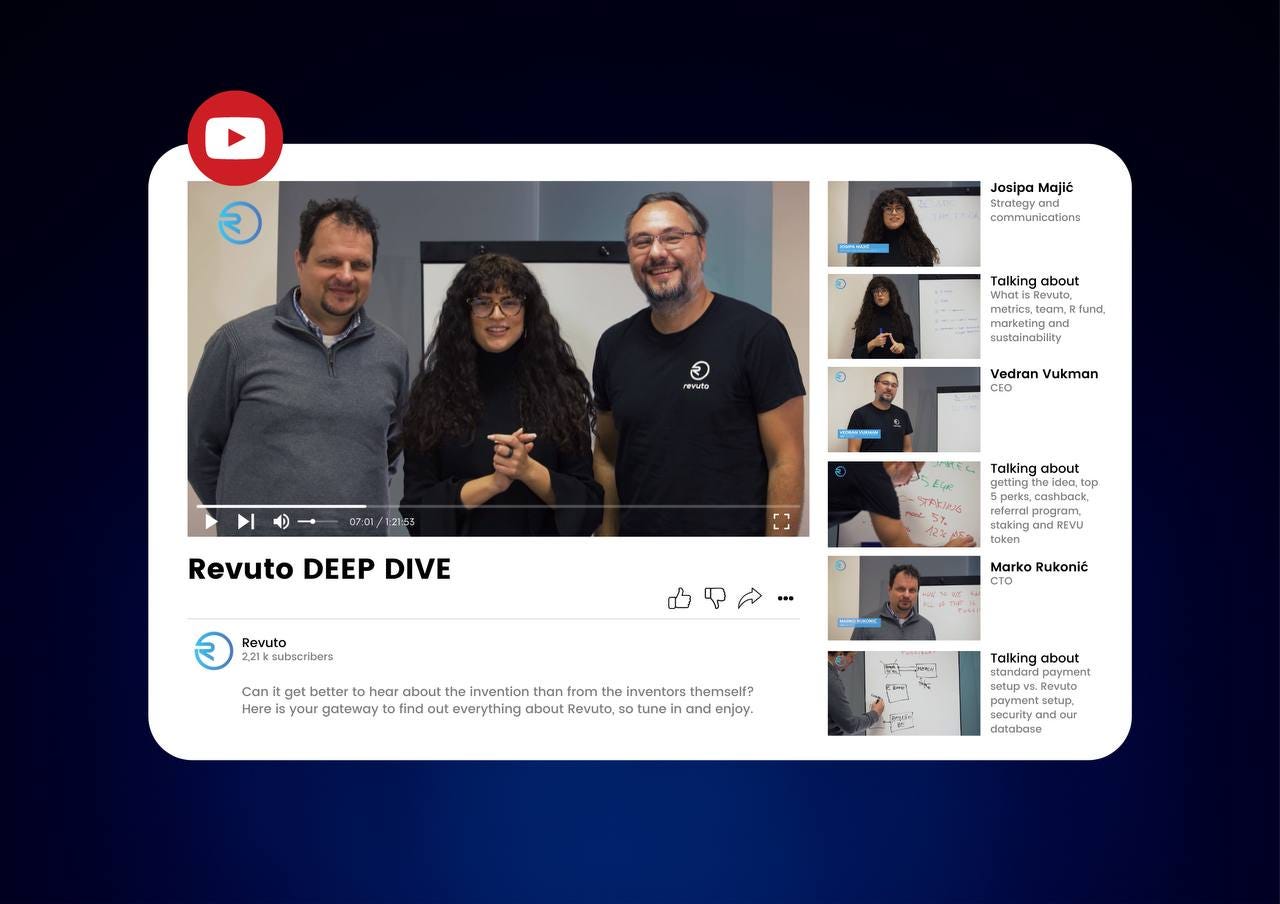Open the three-dot more options menu
The image size is (1280, 904).
click(x=785, y=598)
